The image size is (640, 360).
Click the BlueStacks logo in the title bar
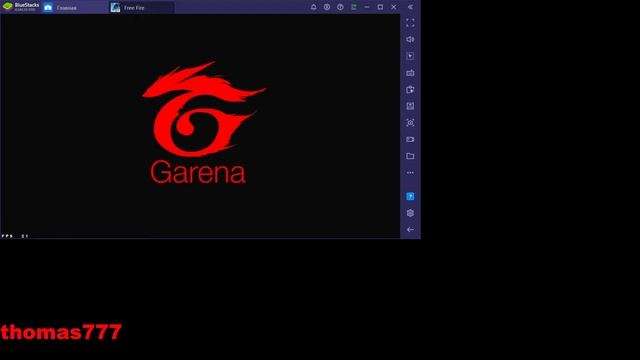pyautogui.click(x=8, y=7)
